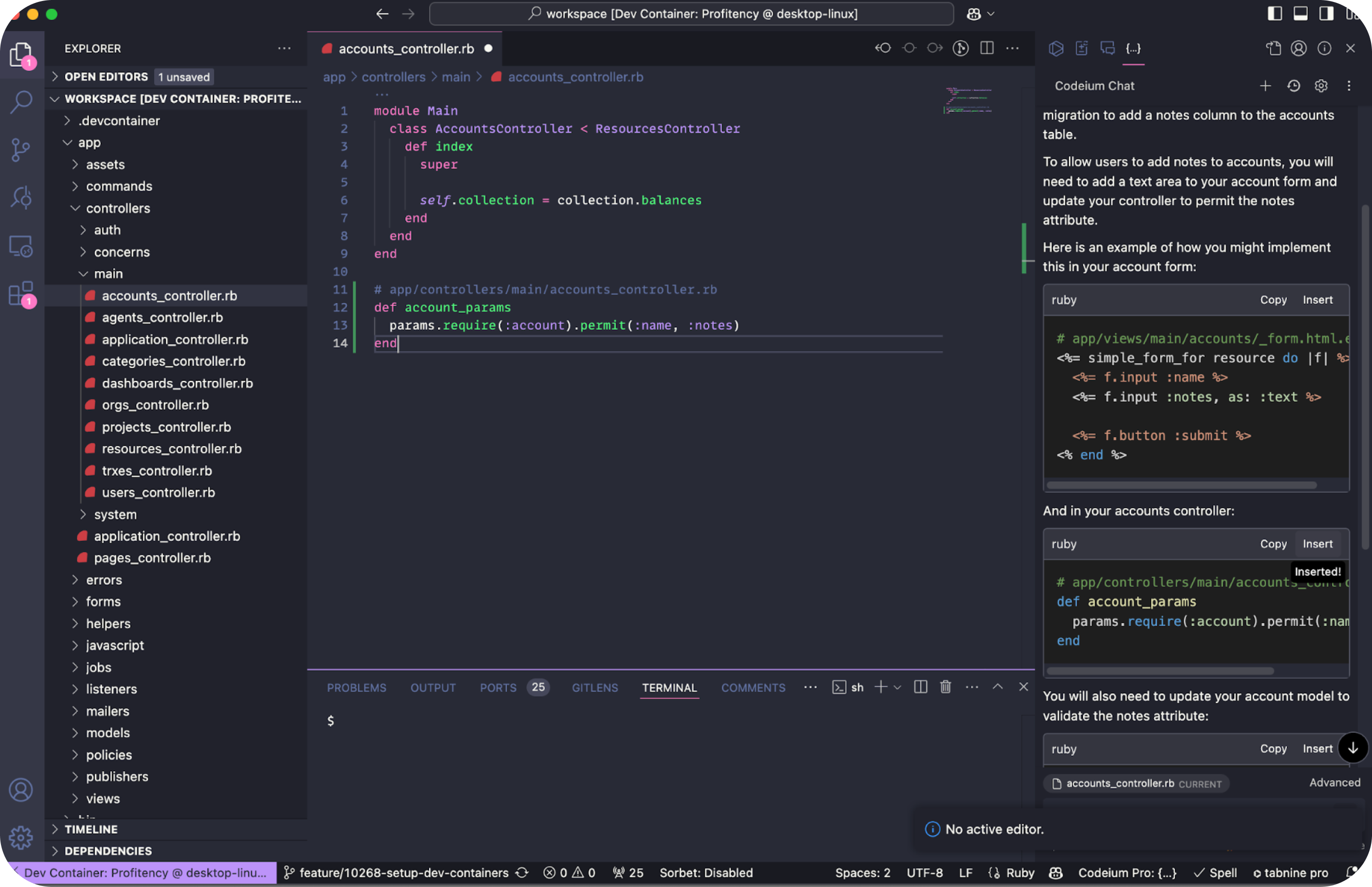Click Copy on the simple_form_for code block
1372x887 pixels.
[1272, 300]
